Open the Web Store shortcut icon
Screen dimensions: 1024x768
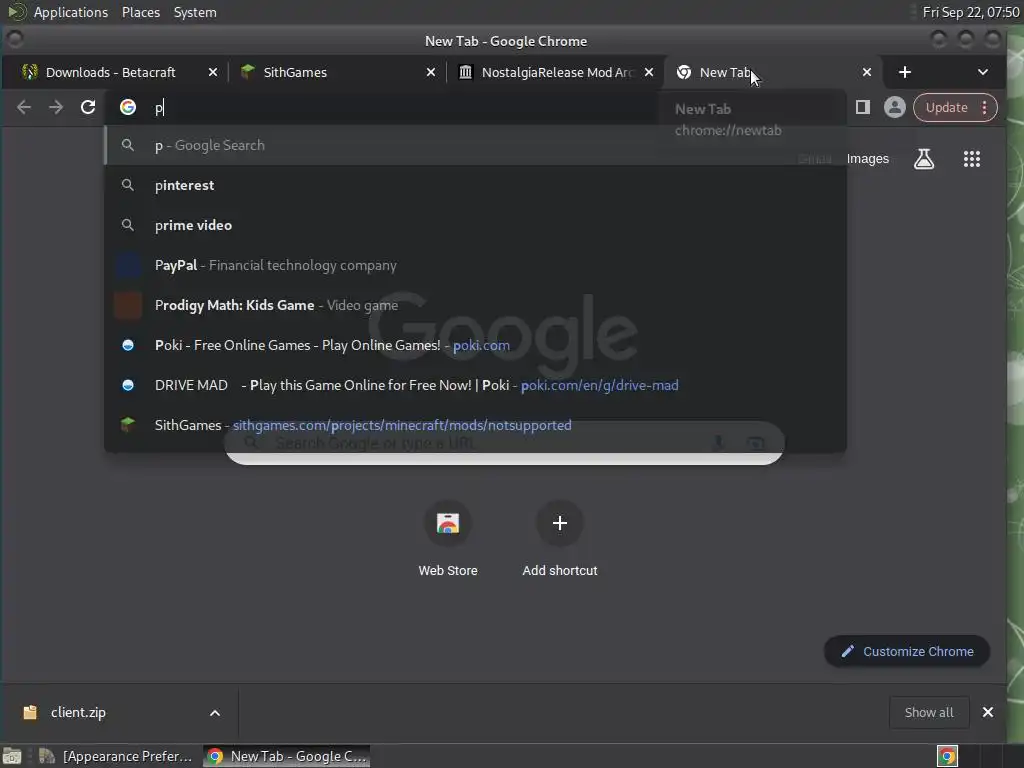pyautogui.click(x=448, y=523)
